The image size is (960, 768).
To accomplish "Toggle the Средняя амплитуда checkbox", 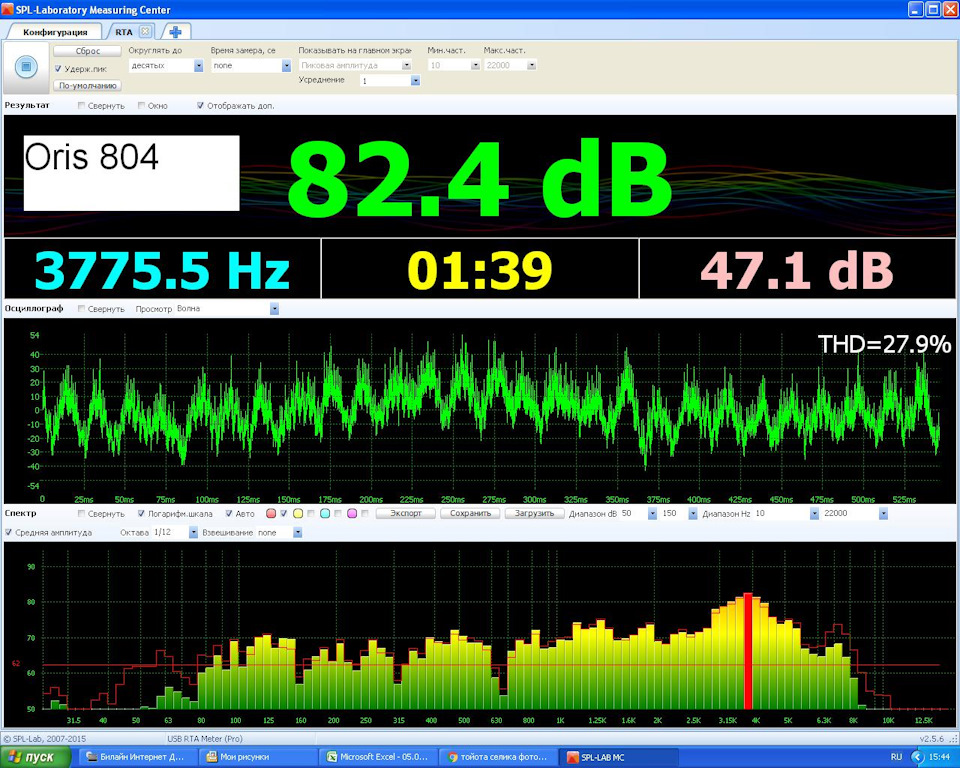I will coord(9,532).
